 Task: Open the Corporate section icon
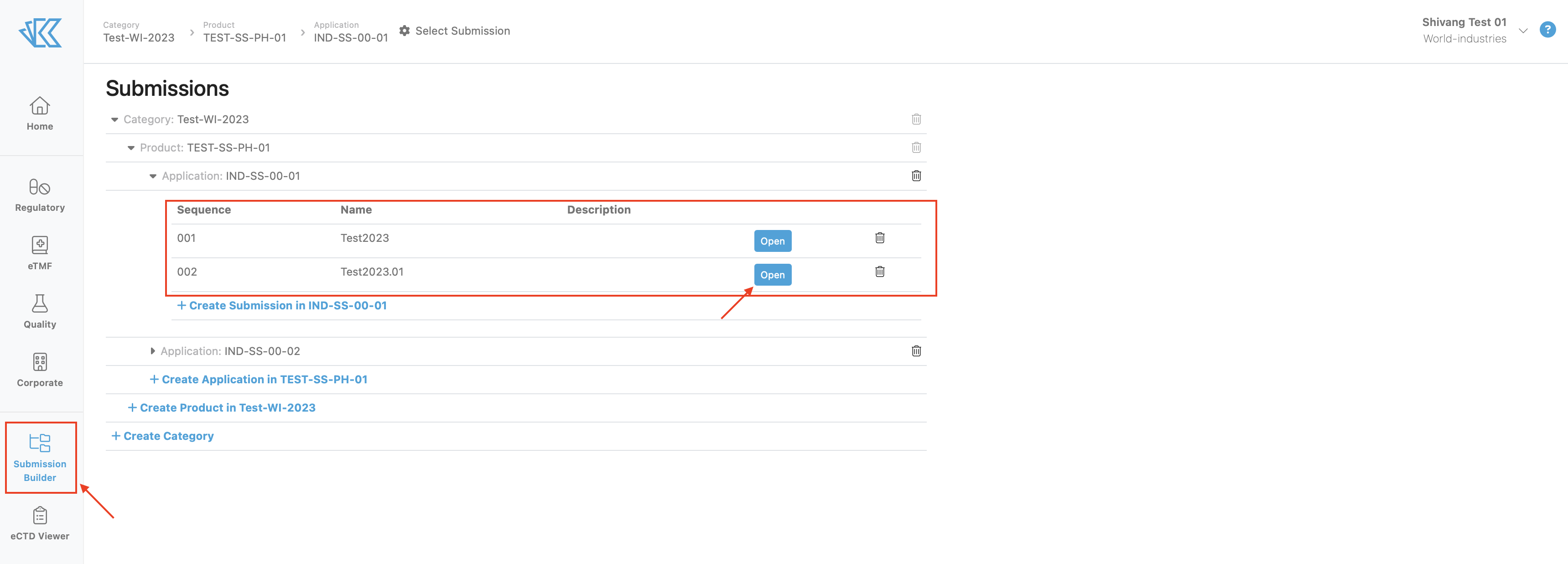click(x=40, y=369)
